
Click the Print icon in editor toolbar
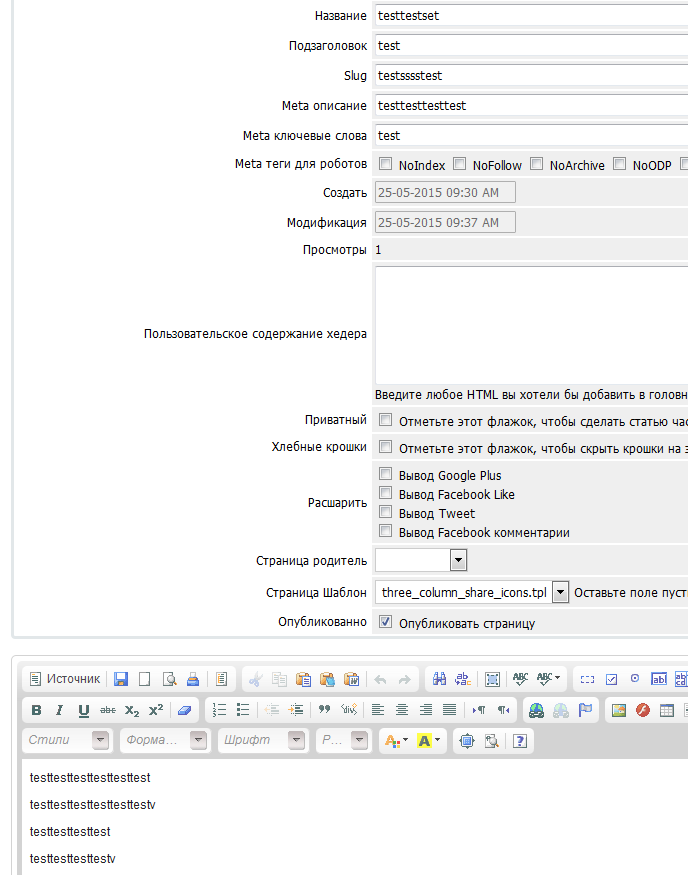194,679
